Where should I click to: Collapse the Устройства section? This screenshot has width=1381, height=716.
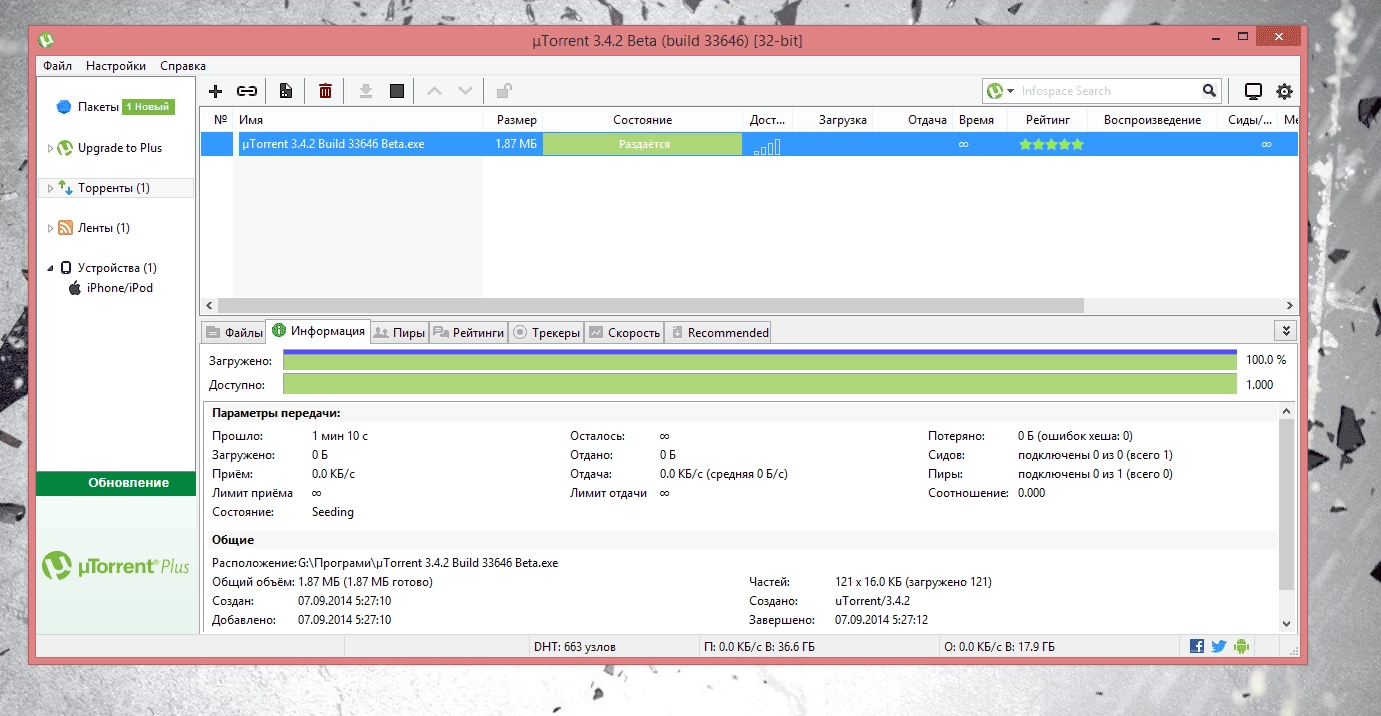point(50,267)
